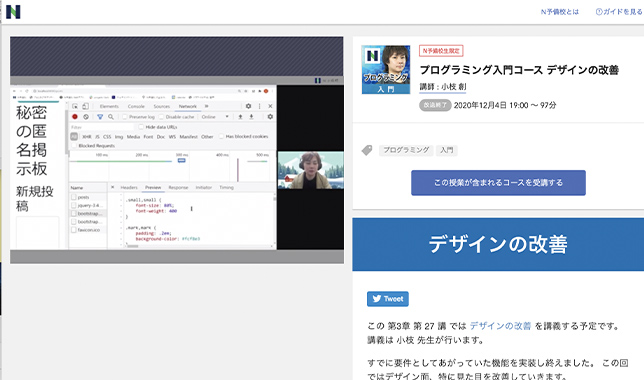This screenshot has width=644, height=380.
Task: Check Has blocked cookies checkbox
Action: (221, 136)
